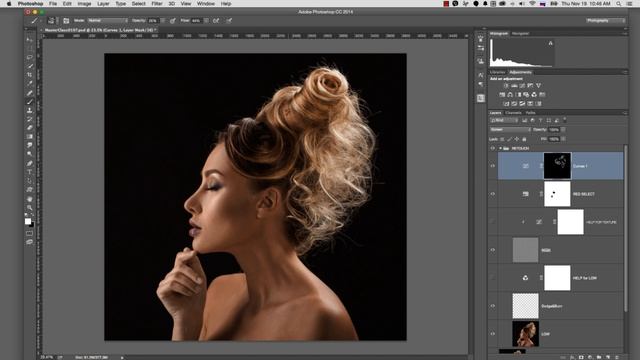Hide the RED SELECT layer

(x=493, y=194)
